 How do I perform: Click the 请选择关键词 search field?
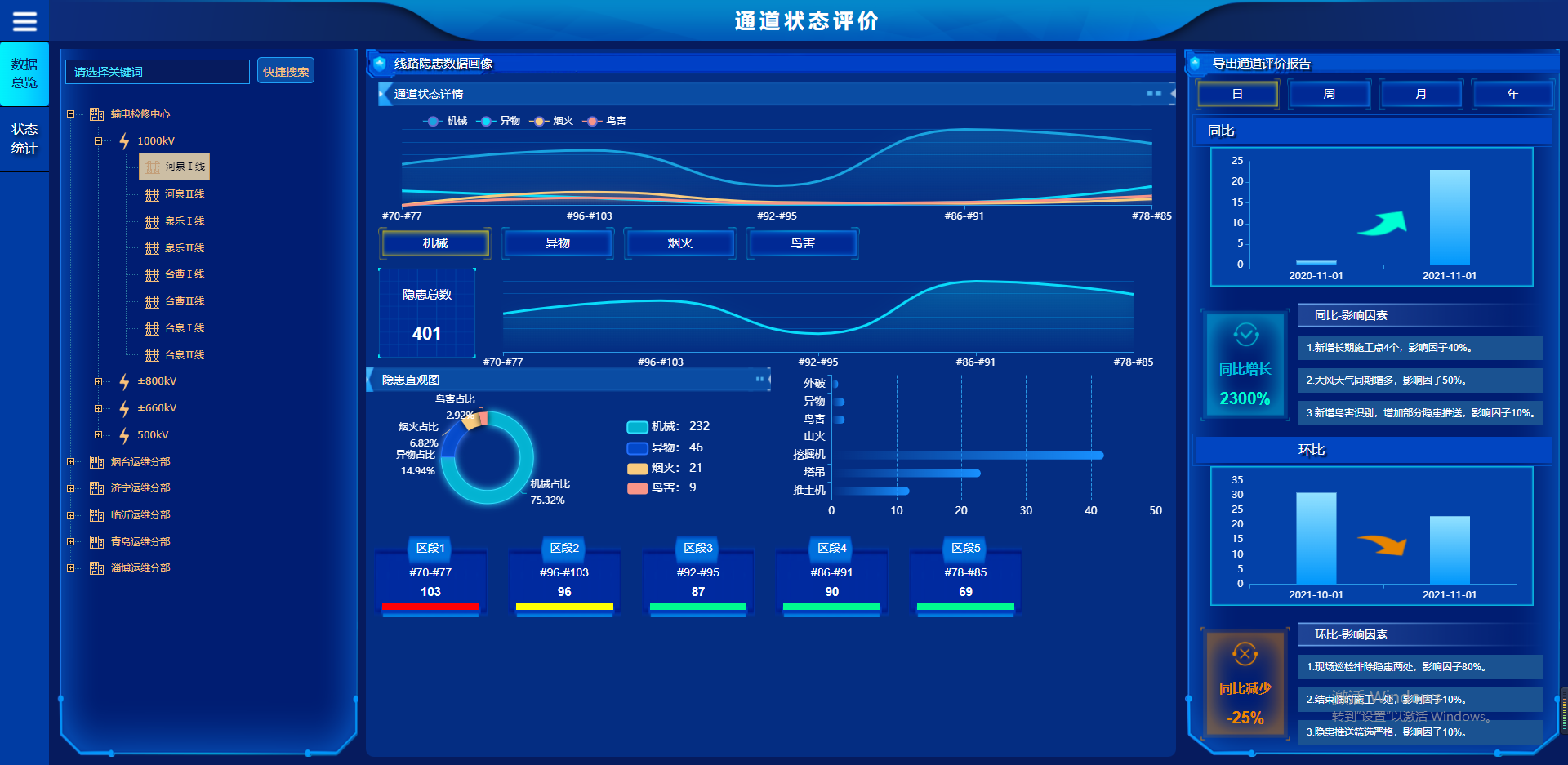pos(158,72)
